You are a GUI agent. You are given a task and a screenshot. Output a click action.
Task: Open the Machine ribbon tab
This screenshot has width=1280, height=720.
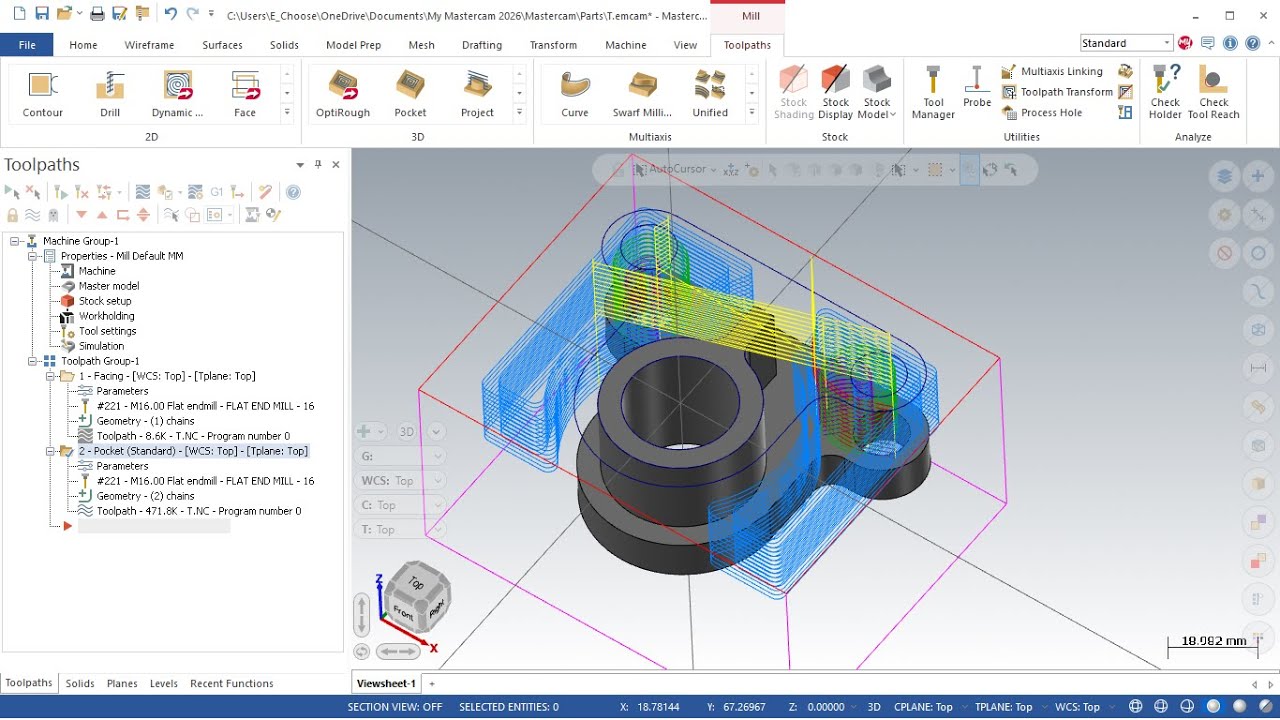coord(626,45)
